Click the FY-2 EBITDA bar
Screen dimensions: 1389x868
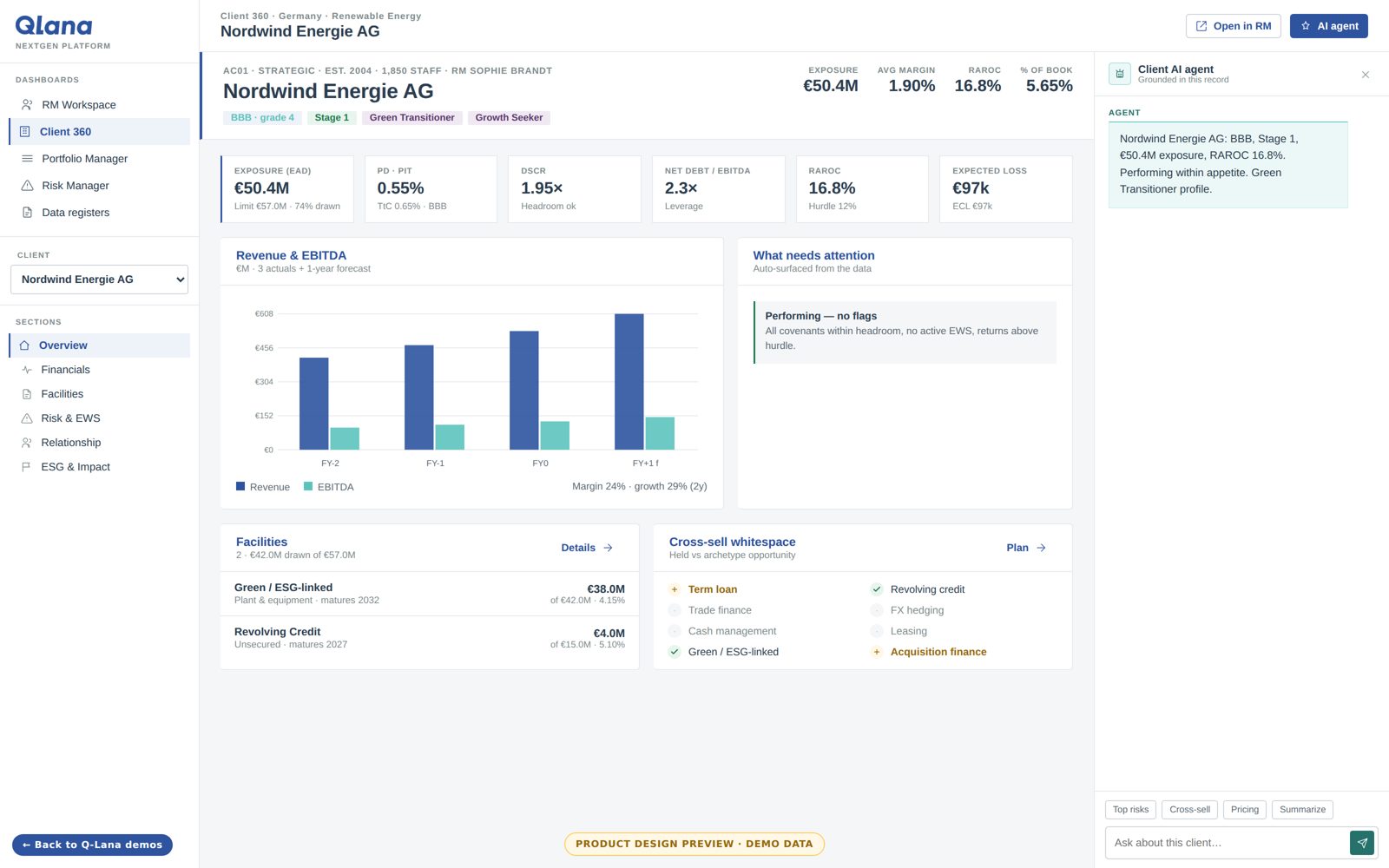point(345,438)
